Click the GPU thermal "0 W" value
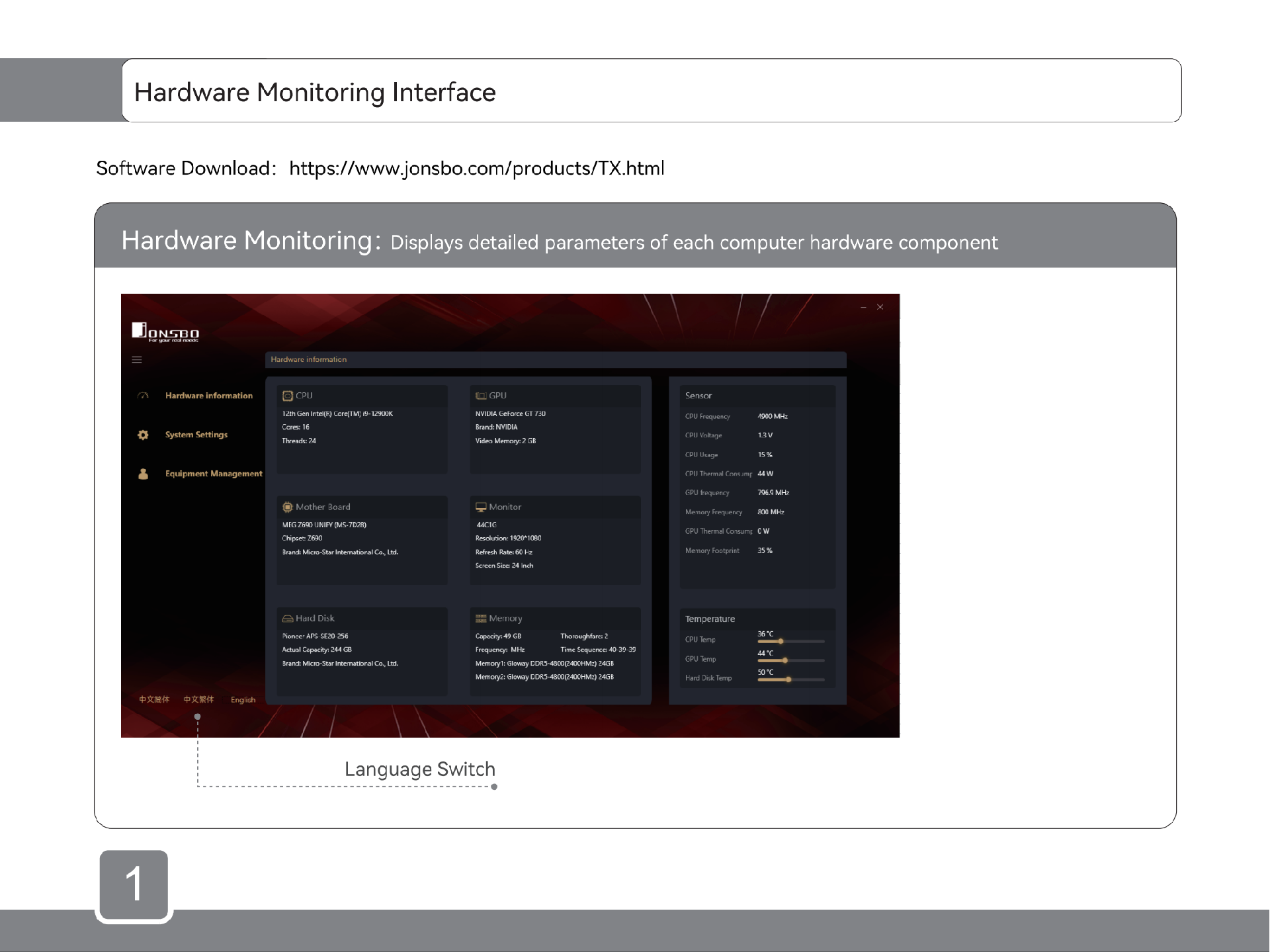 (x=763, y=531)
